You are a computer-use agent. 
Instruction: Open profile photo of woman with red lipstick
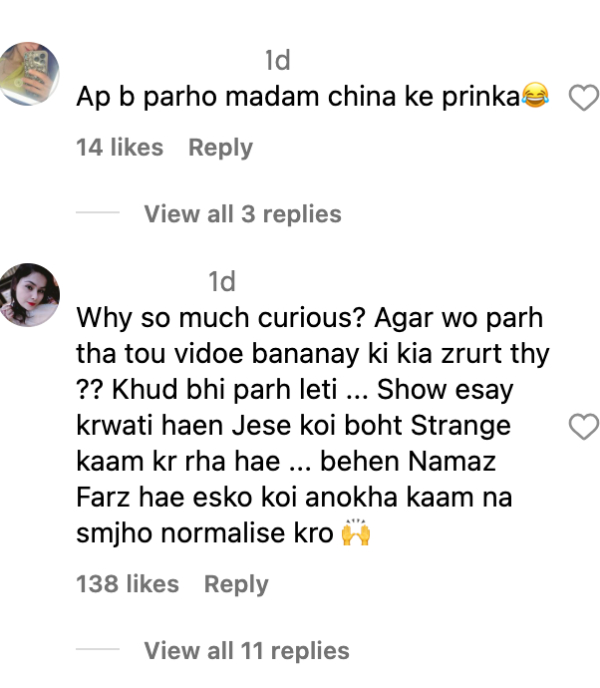click(29, 295)
